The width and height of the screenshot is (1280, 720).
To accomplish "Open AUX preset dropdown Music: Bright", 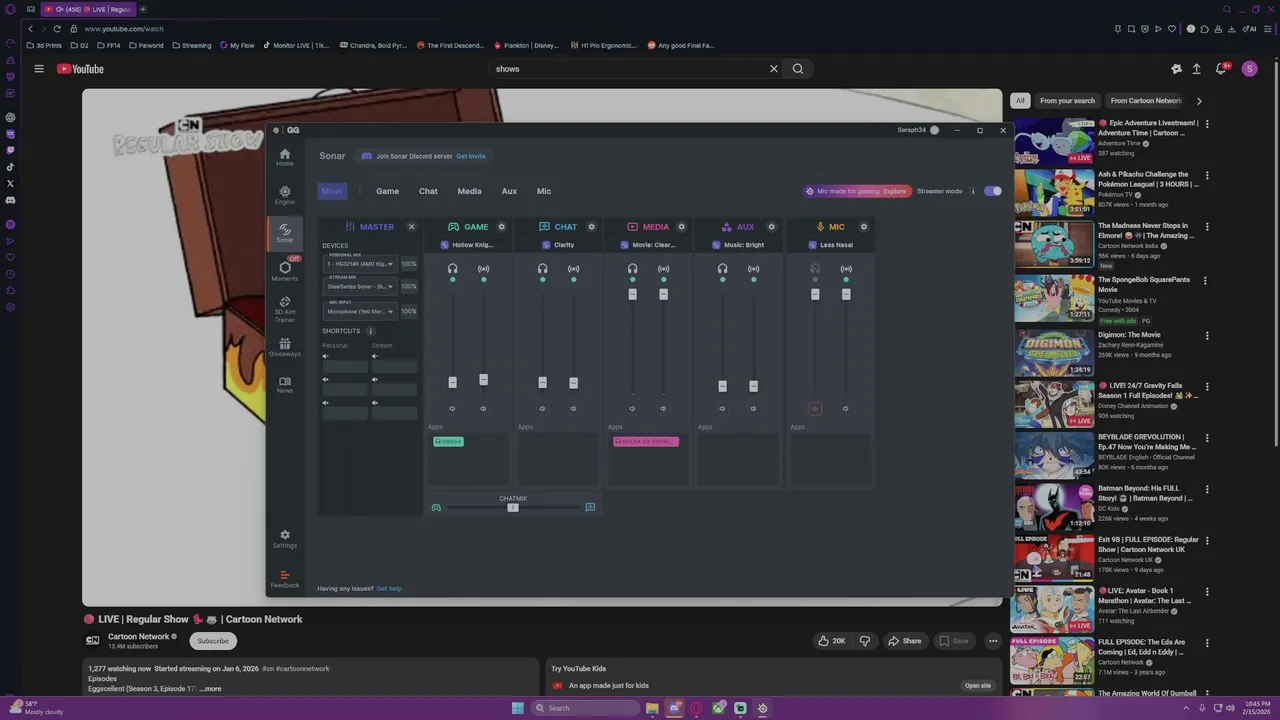I will pos(738,245).
